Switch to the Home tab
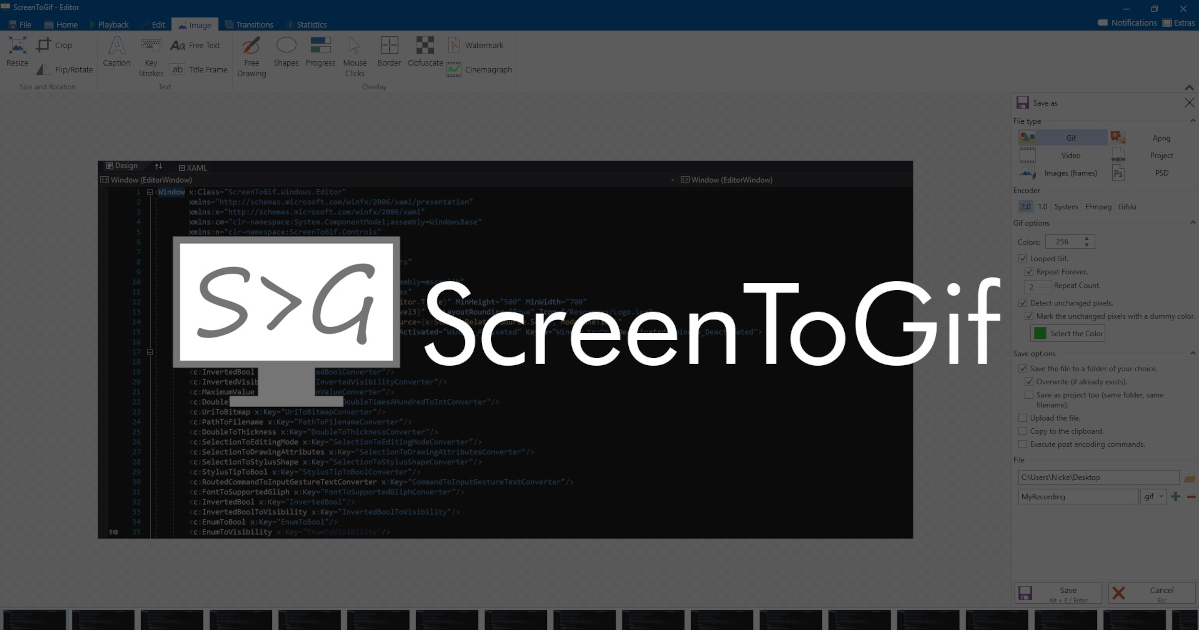The image size is (1200, 630). [60, 24]
